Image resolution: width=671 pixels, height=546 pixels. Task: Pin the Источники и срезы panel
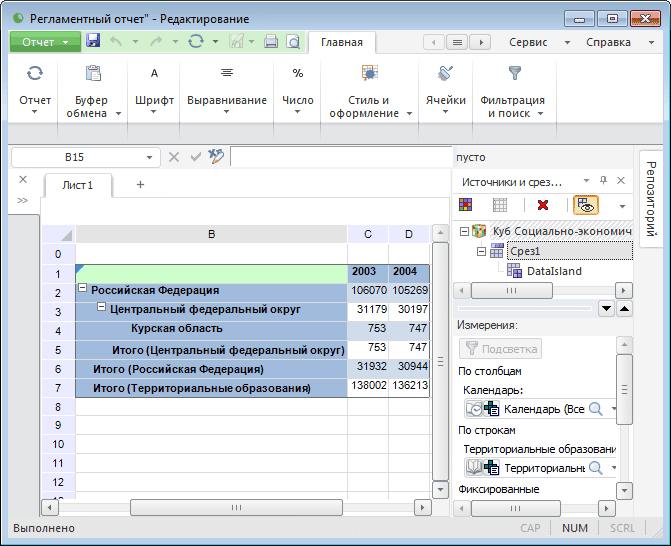tap(603, 181)
